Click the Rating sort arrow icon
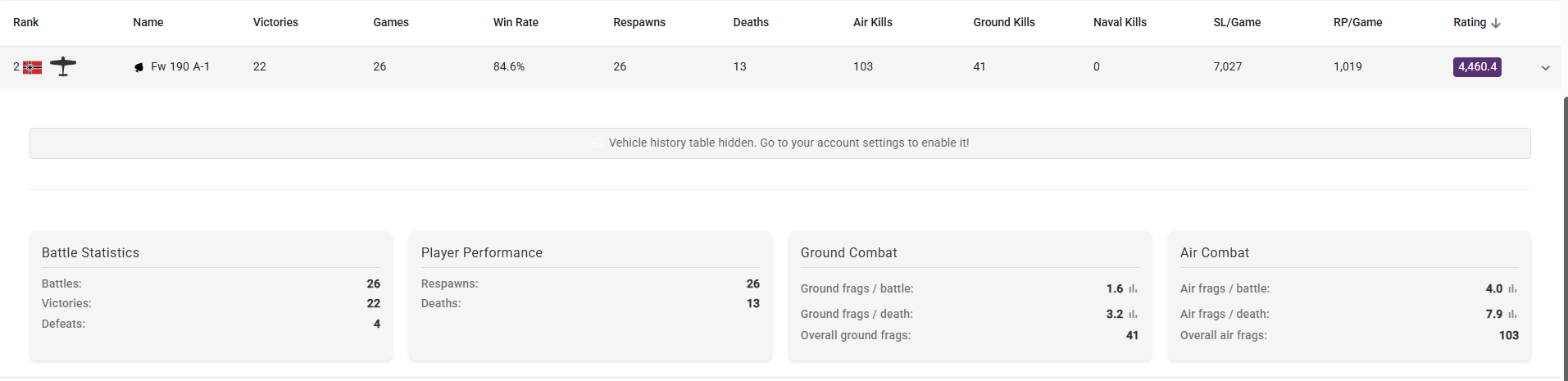The image size is (1568, 381). (1496, 23)
